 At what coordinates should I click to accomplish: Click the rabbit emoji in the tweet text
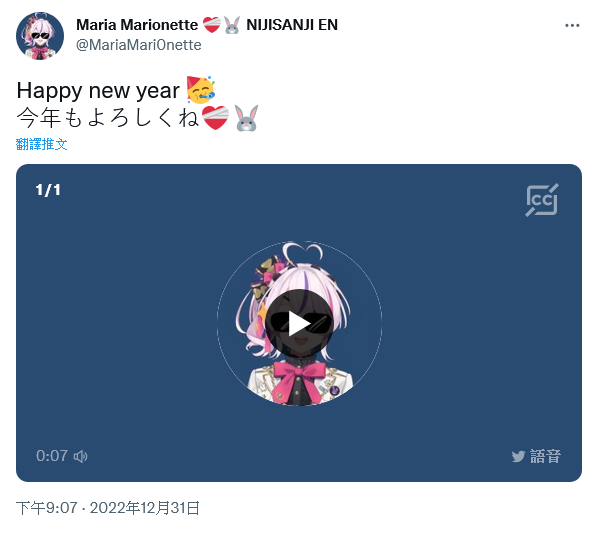click(x=246, y=118)
